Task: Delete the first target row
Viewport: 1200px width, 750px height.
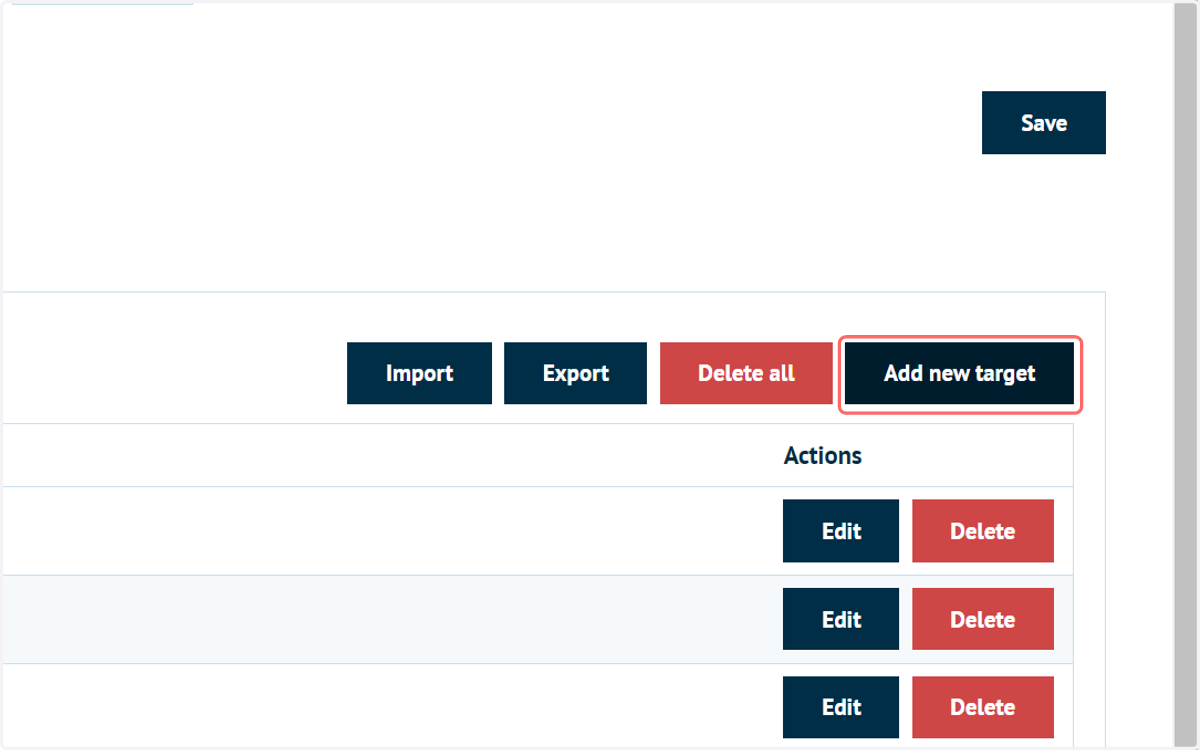Action: pos(983,531)
